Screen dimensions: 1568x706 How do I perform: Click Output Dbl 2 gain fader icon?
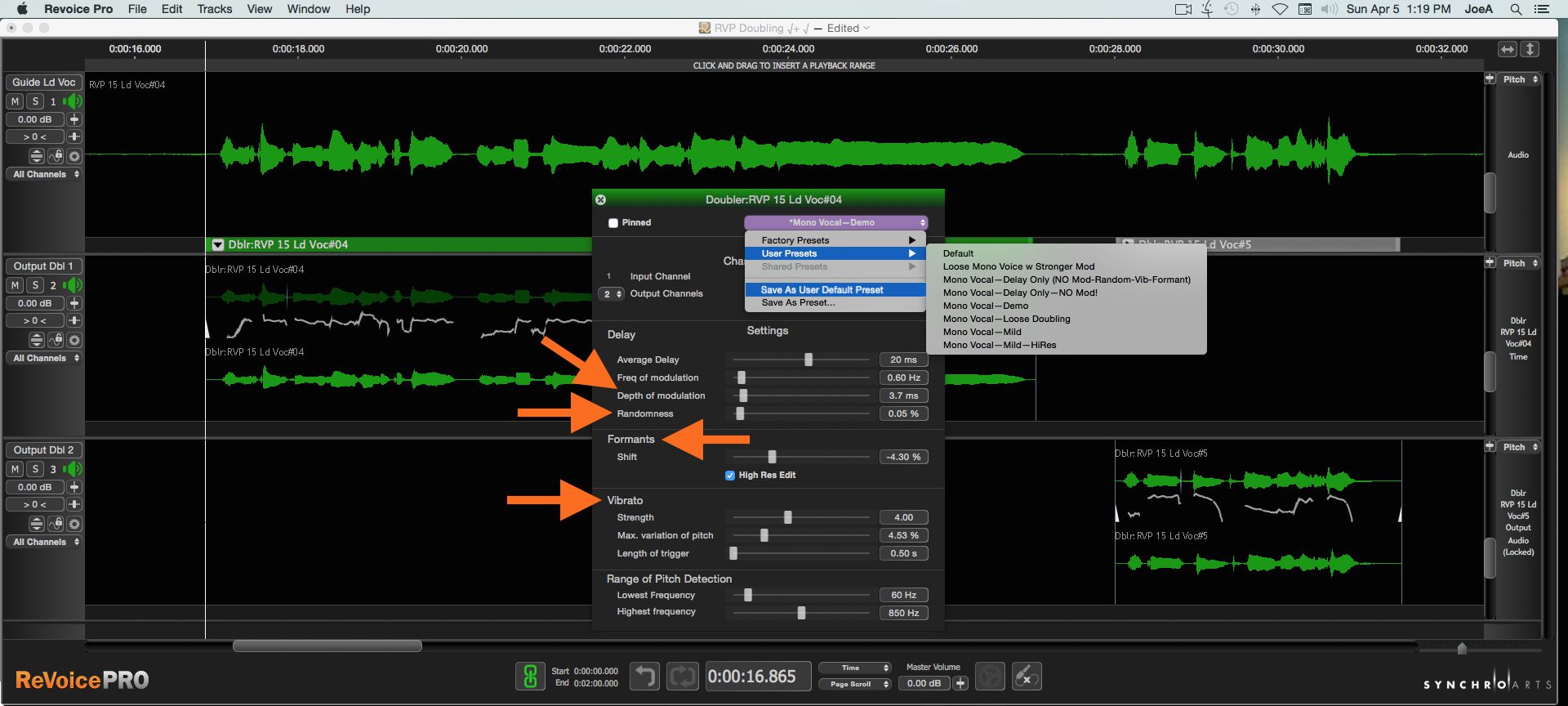pyautogui.click(x=74, y=487)
